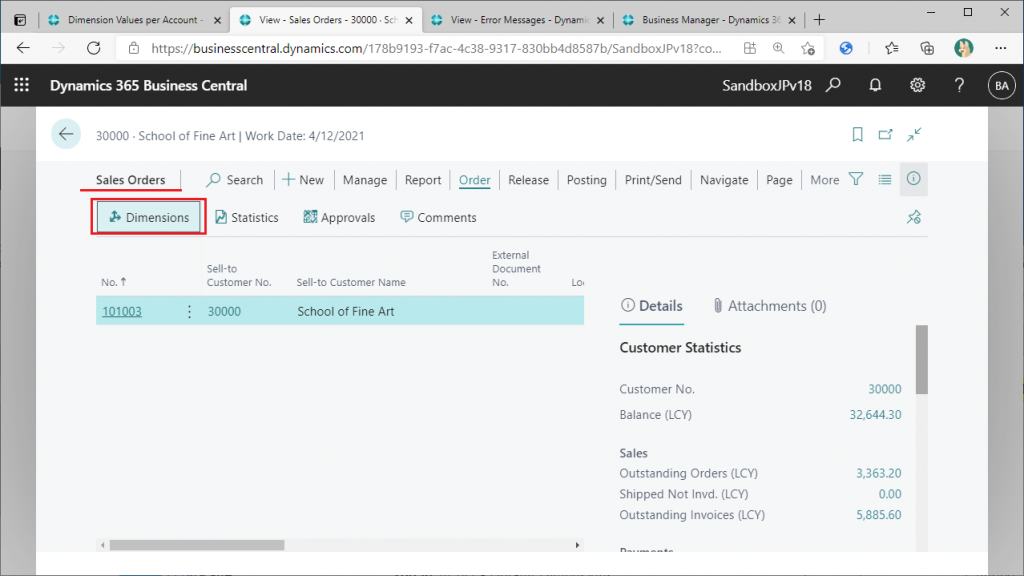
Task: Open the Posting menu
Action: (x=586, y=180)
